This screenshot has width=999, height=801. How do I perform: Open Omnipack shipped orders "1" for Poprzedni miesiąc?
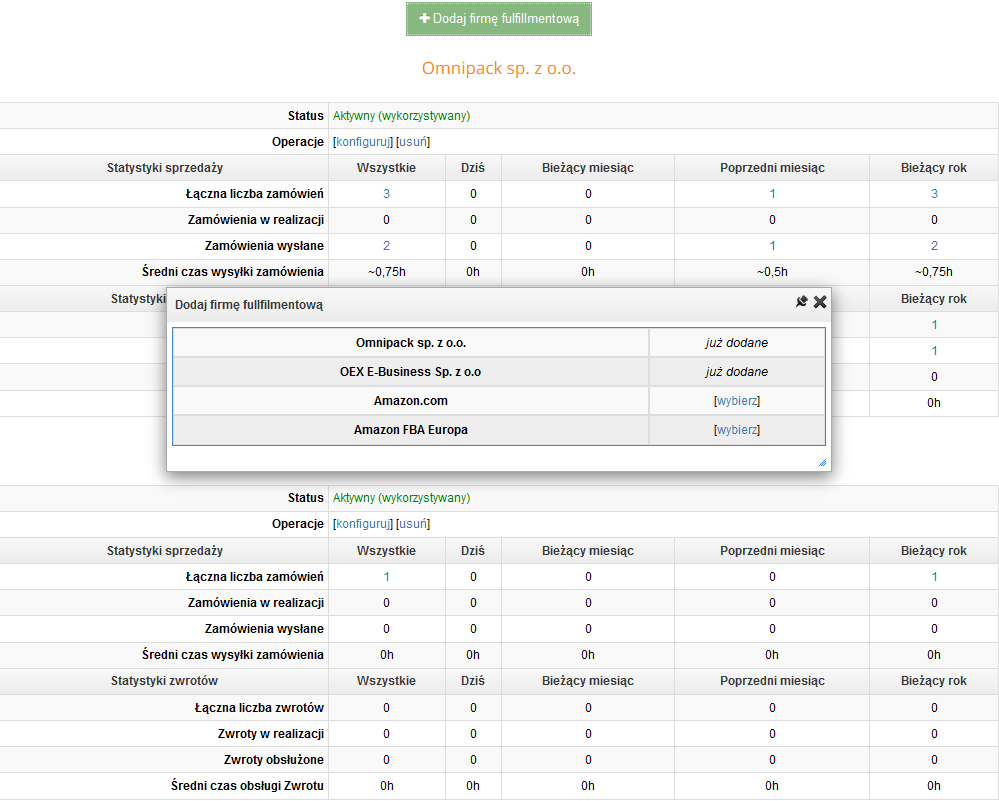pos(772,246)
